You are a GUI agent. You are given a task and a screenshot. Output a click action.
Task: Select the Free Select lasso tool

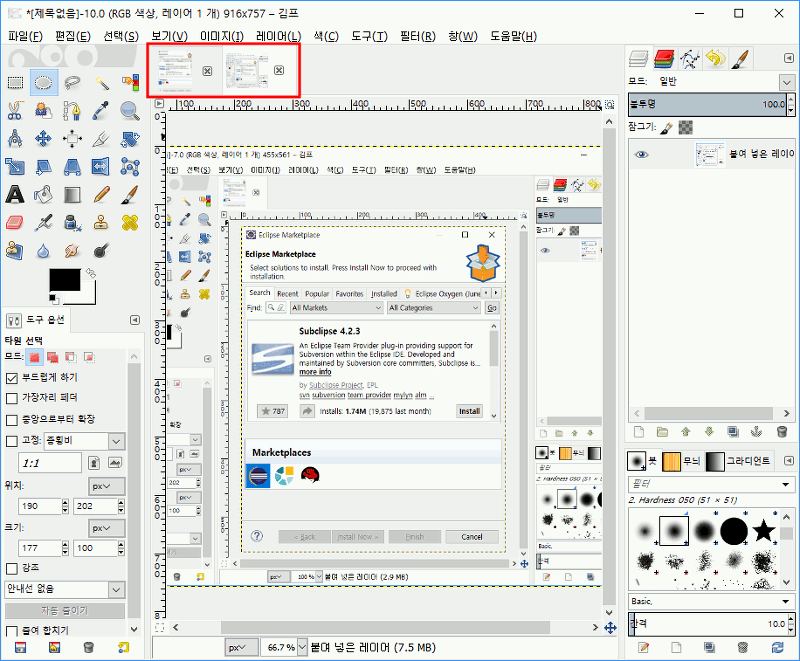click(x=73, y=83)
